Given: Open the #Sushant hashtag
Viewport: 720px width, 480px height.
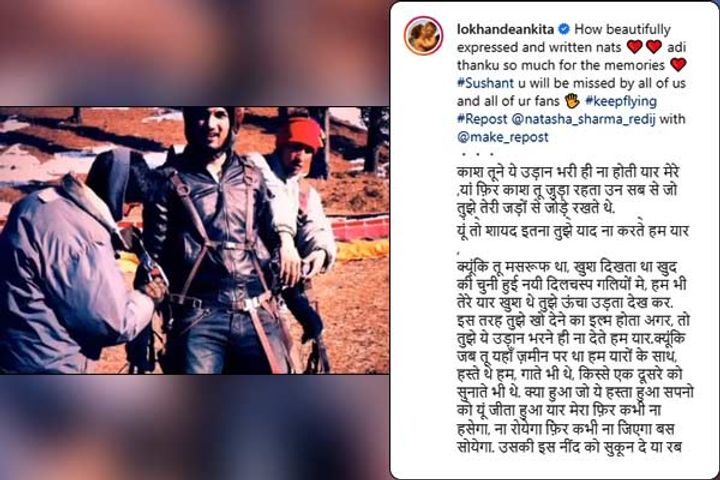Looking at the screenshot, I should pos(485,83).
